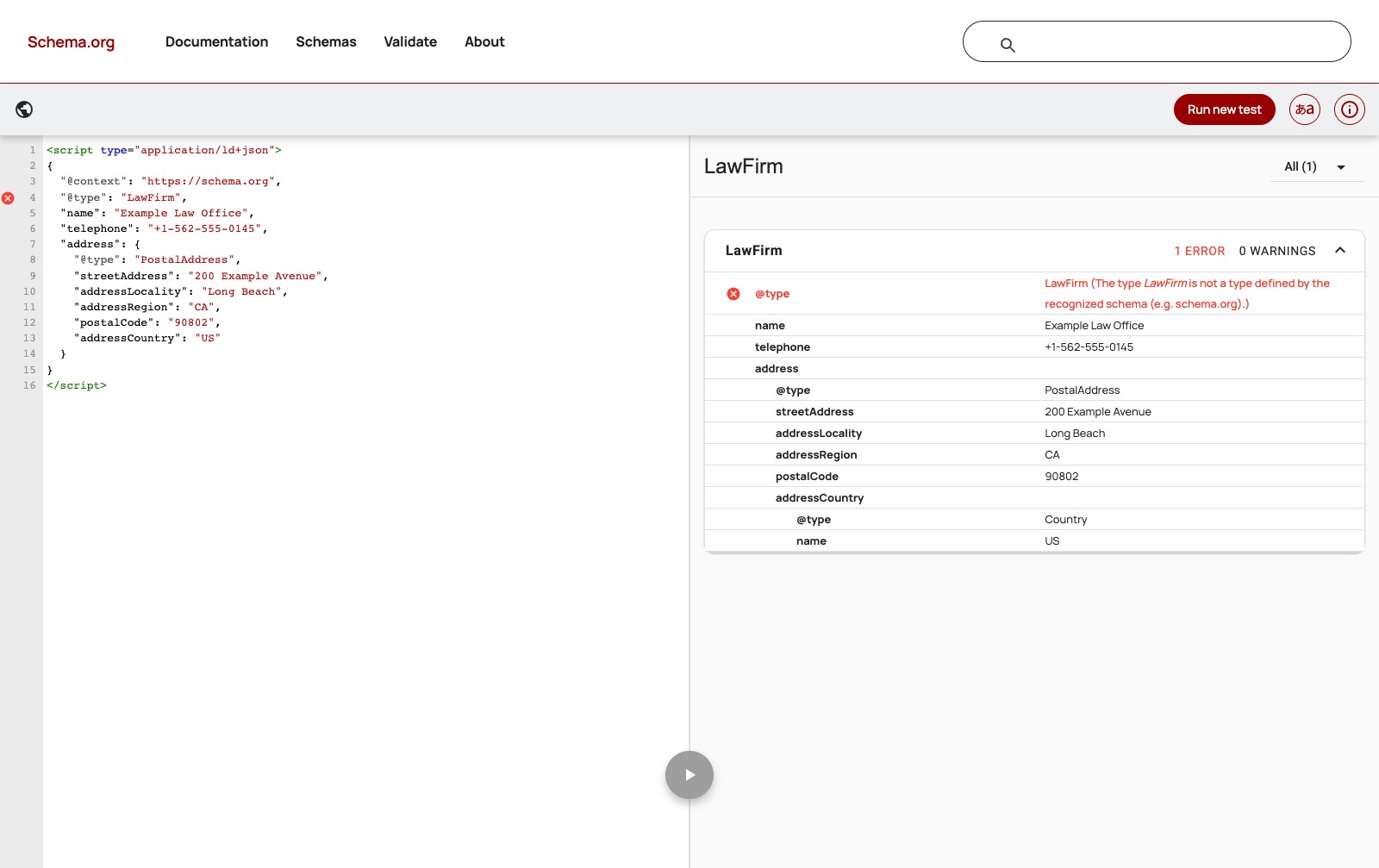Click the streetAddress property label
1379x868 pixels.
point(814,412)
